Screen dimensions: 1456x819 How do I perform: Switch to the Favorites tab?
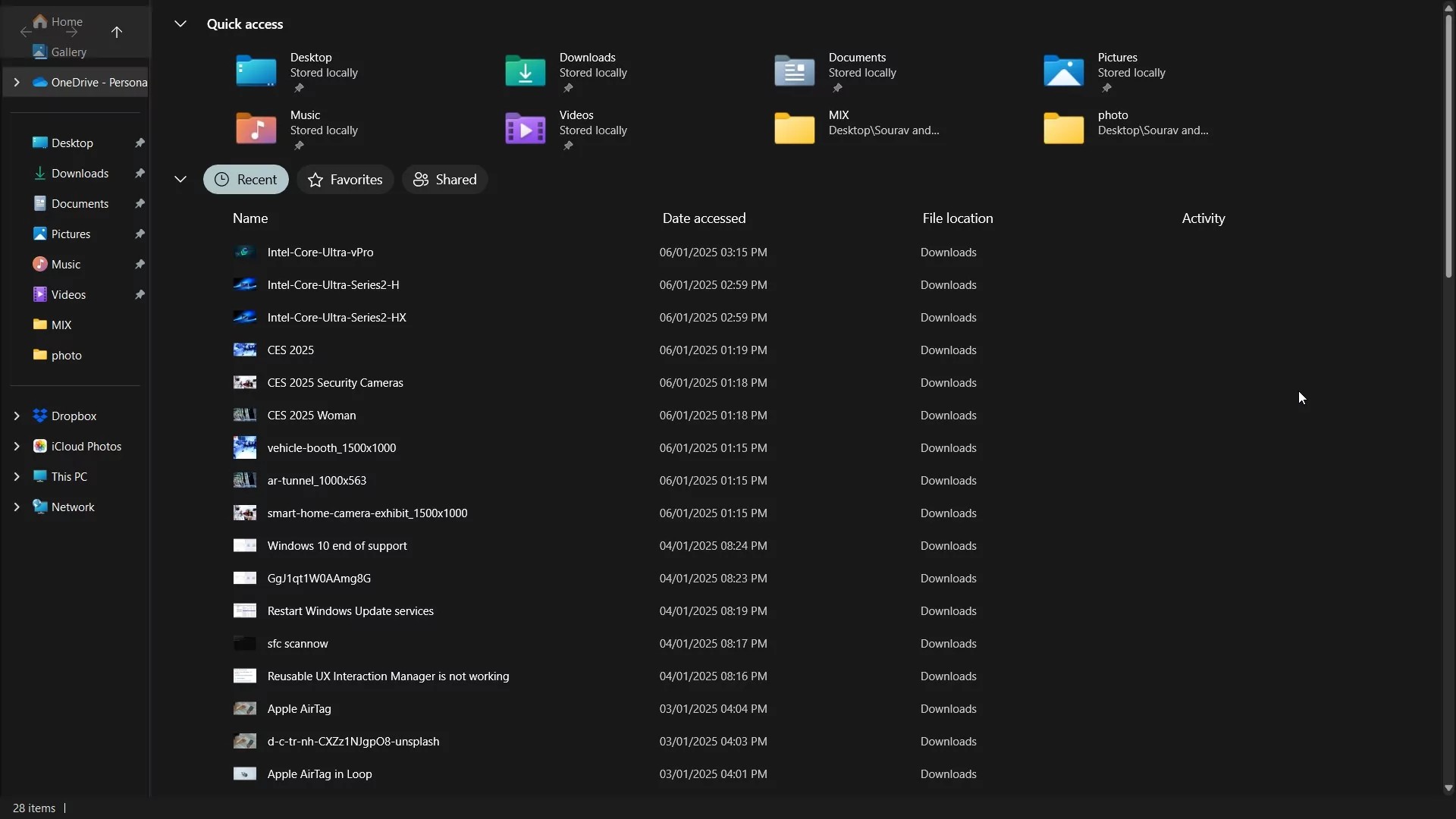345,179
